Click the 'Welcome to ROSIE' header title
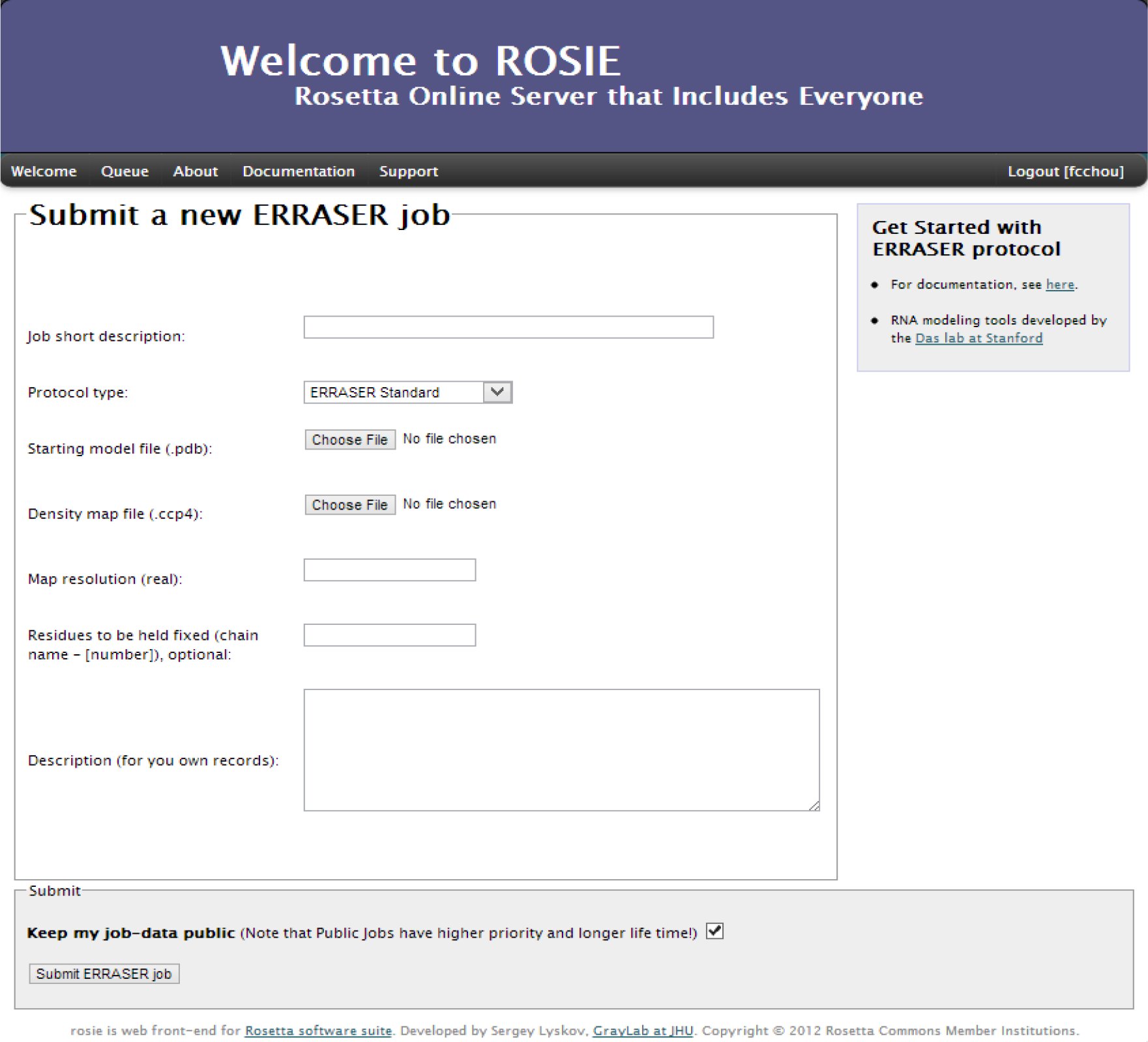The height and width of the screenshot is (1042, 1148). tap(420, 61)
